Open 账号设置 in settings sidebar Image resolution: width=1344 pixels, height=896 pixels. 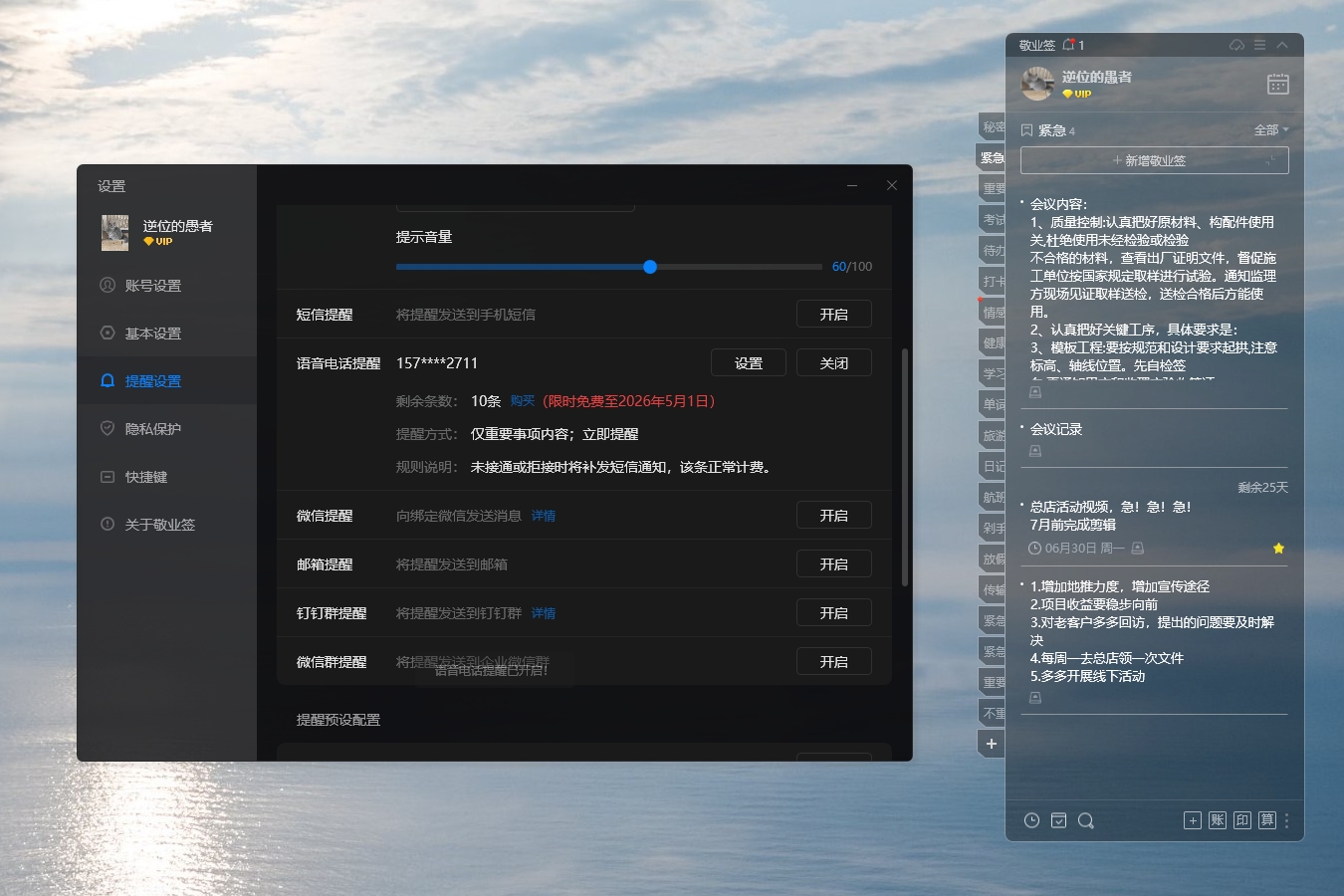point(167,286)
